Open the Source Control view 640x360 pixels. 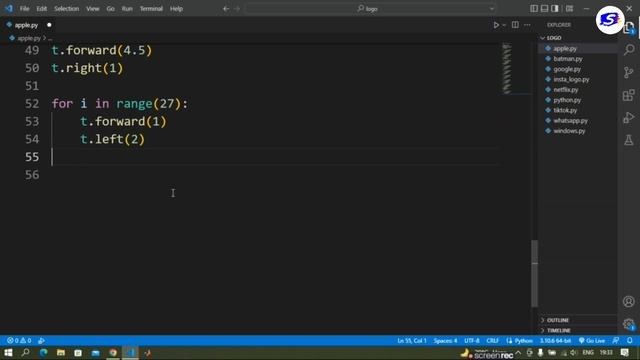click(x=629, y=72)
